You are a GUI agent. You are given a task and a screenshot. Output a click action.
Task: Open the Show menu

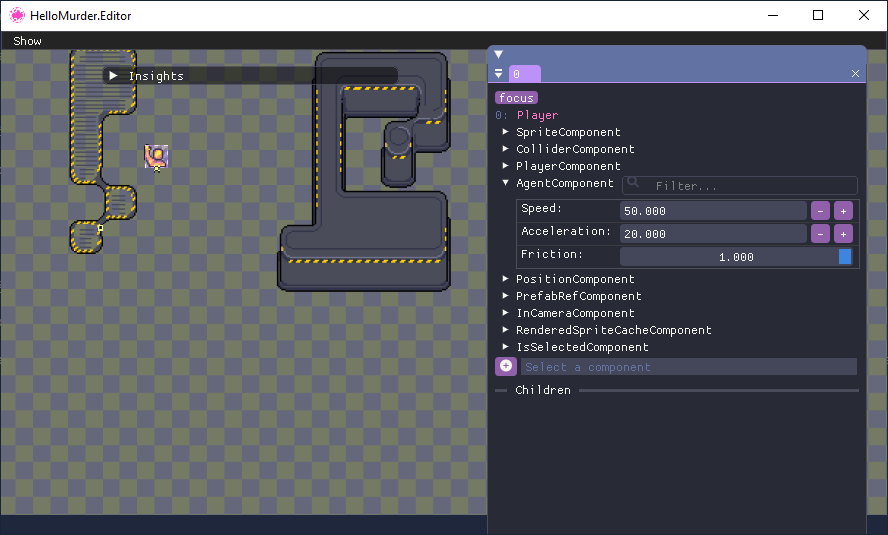click(x=28, y=41)
